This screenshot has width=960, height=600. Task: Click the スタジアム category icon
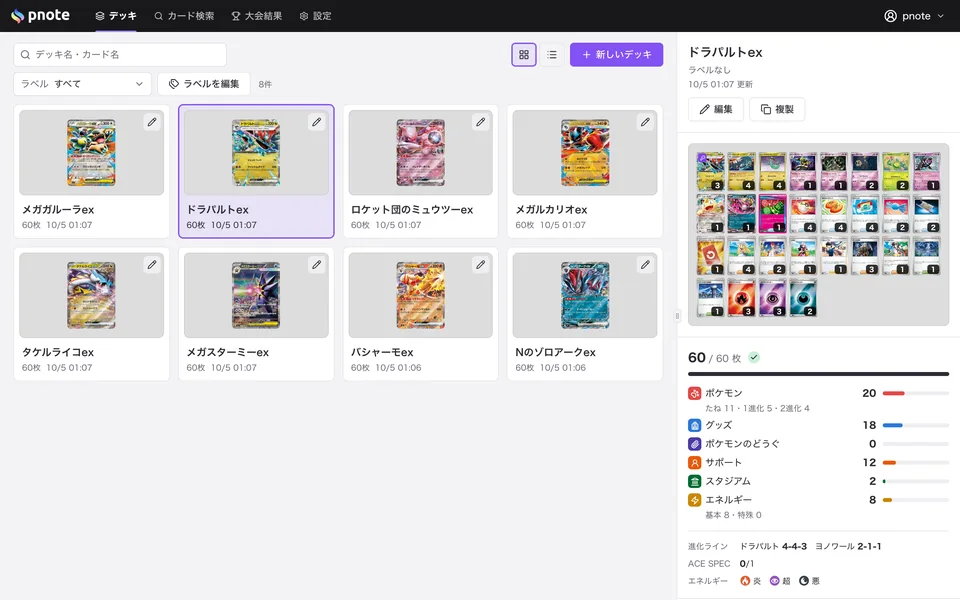pyautogui.click(x=694, y=481)
